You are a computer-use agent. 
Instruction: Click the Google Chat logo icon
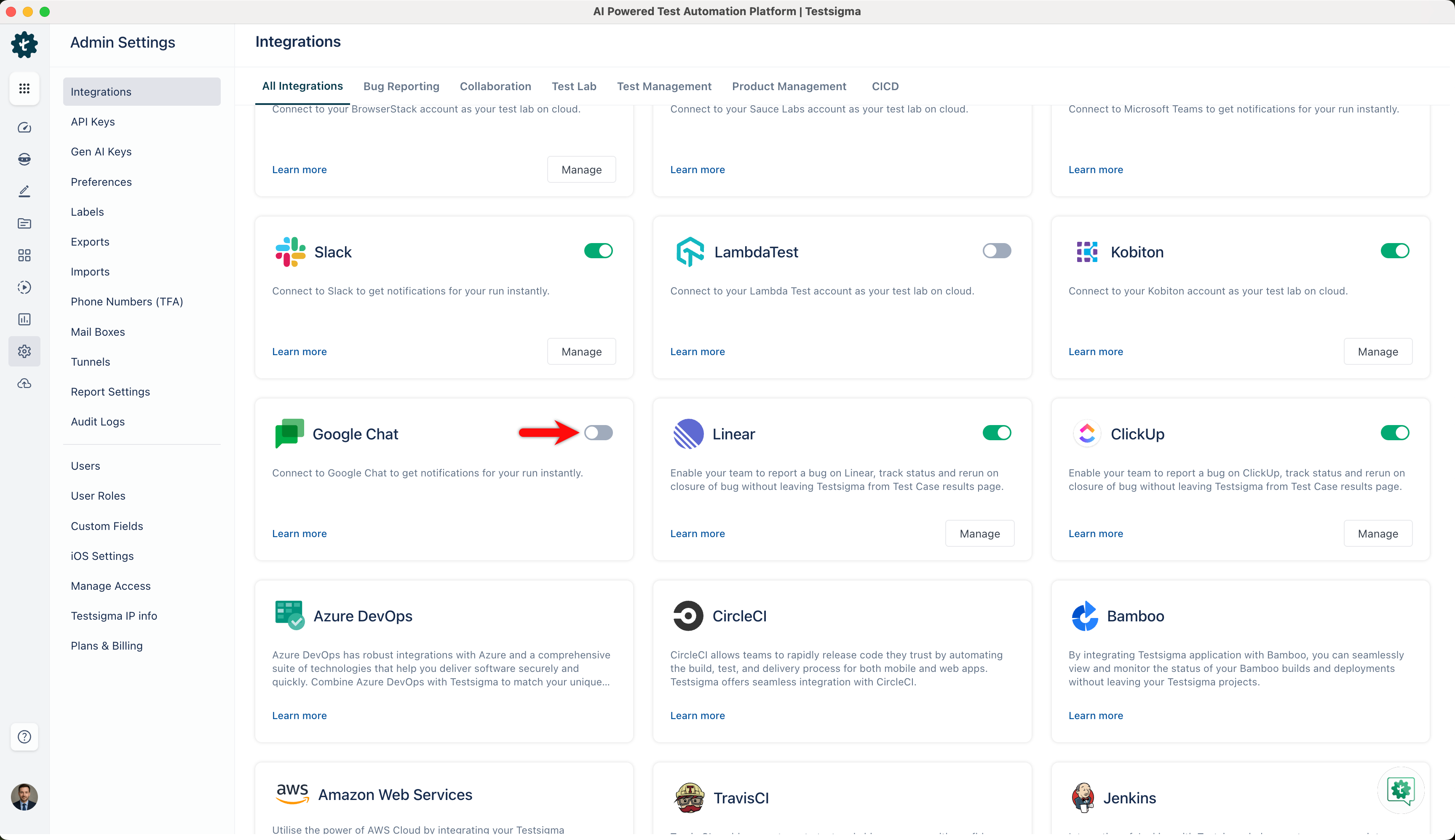point(290,433)
